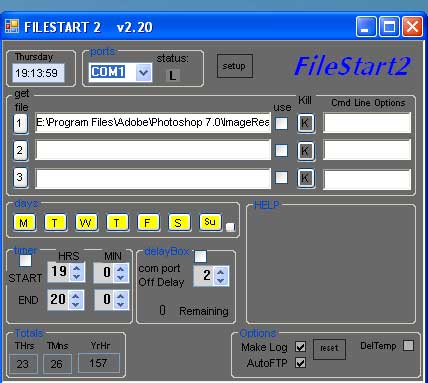This screenshot has height=383, width=428.
Task: Click the Kill K button for file 2
Action: tap(305, 151)
